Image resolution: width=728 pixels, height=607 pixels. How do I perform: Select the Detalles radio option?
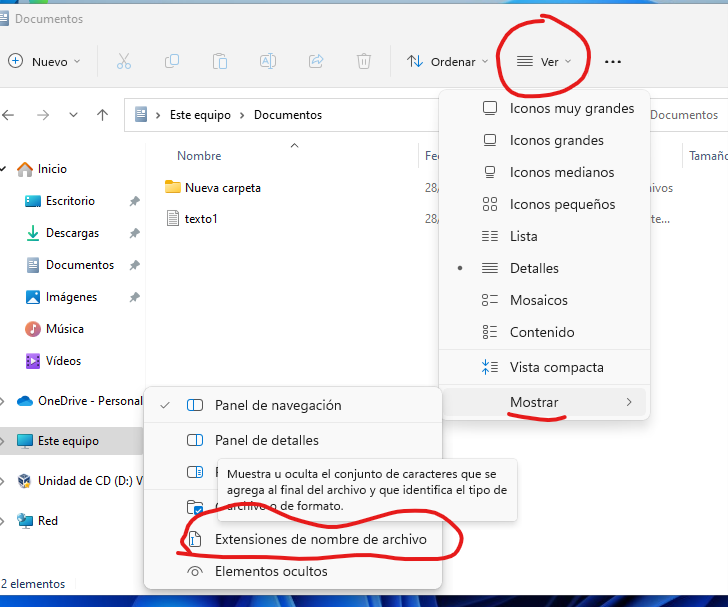(534, 268)
